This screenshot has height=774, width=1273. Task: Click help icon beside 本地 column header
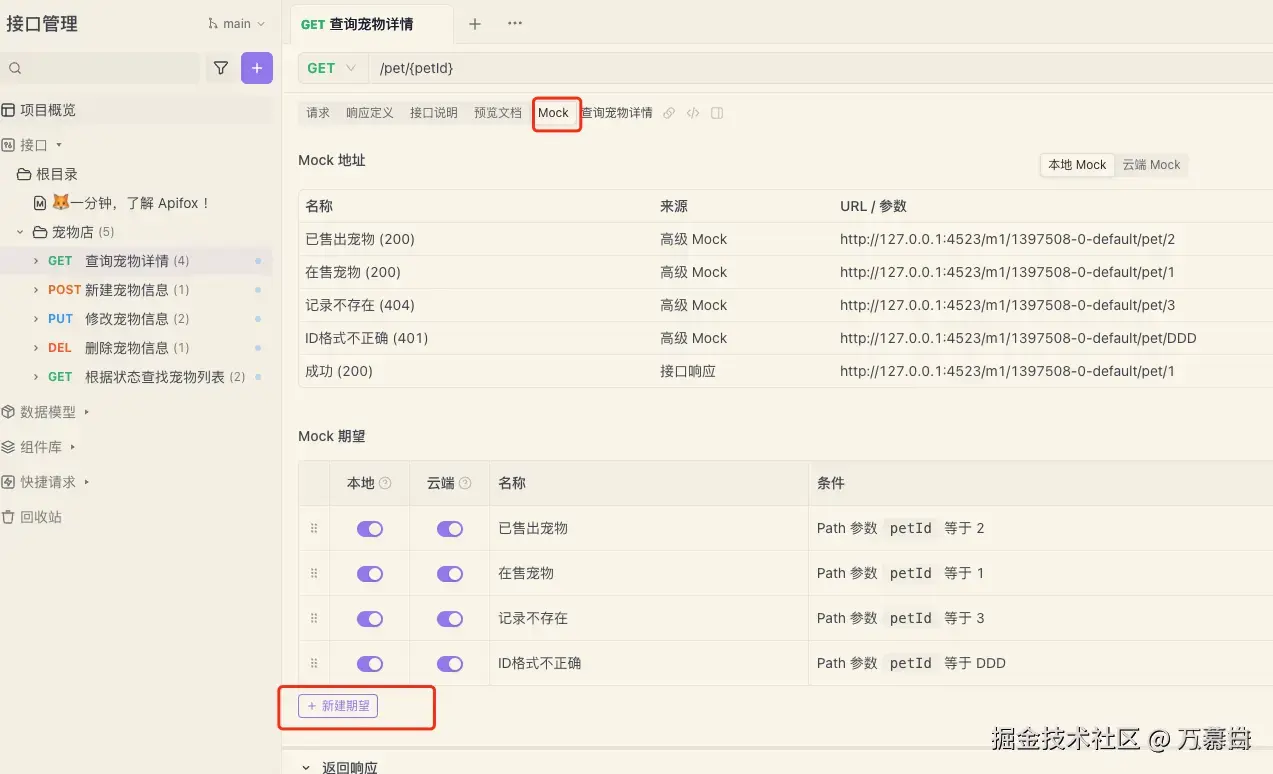[386, 483]
